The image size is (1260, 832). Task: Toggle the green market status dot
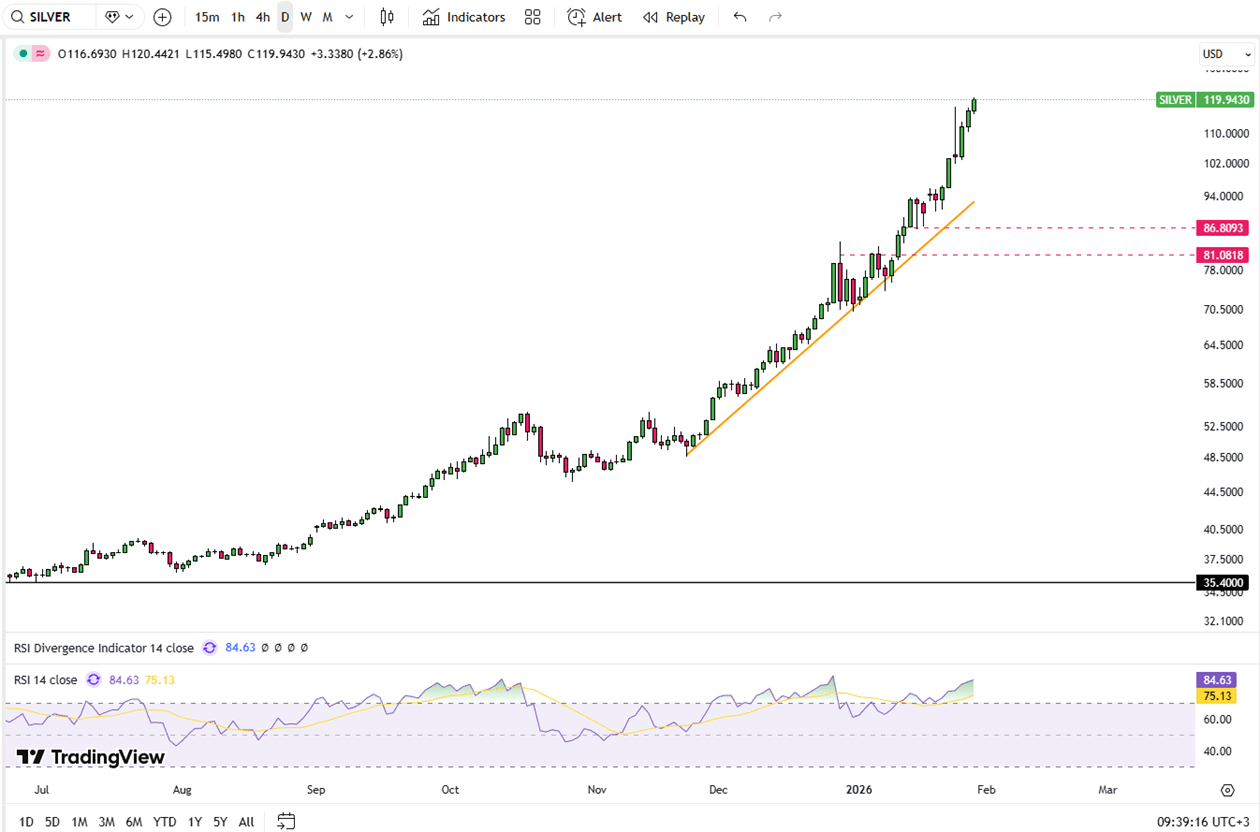[x=22, y=54]
